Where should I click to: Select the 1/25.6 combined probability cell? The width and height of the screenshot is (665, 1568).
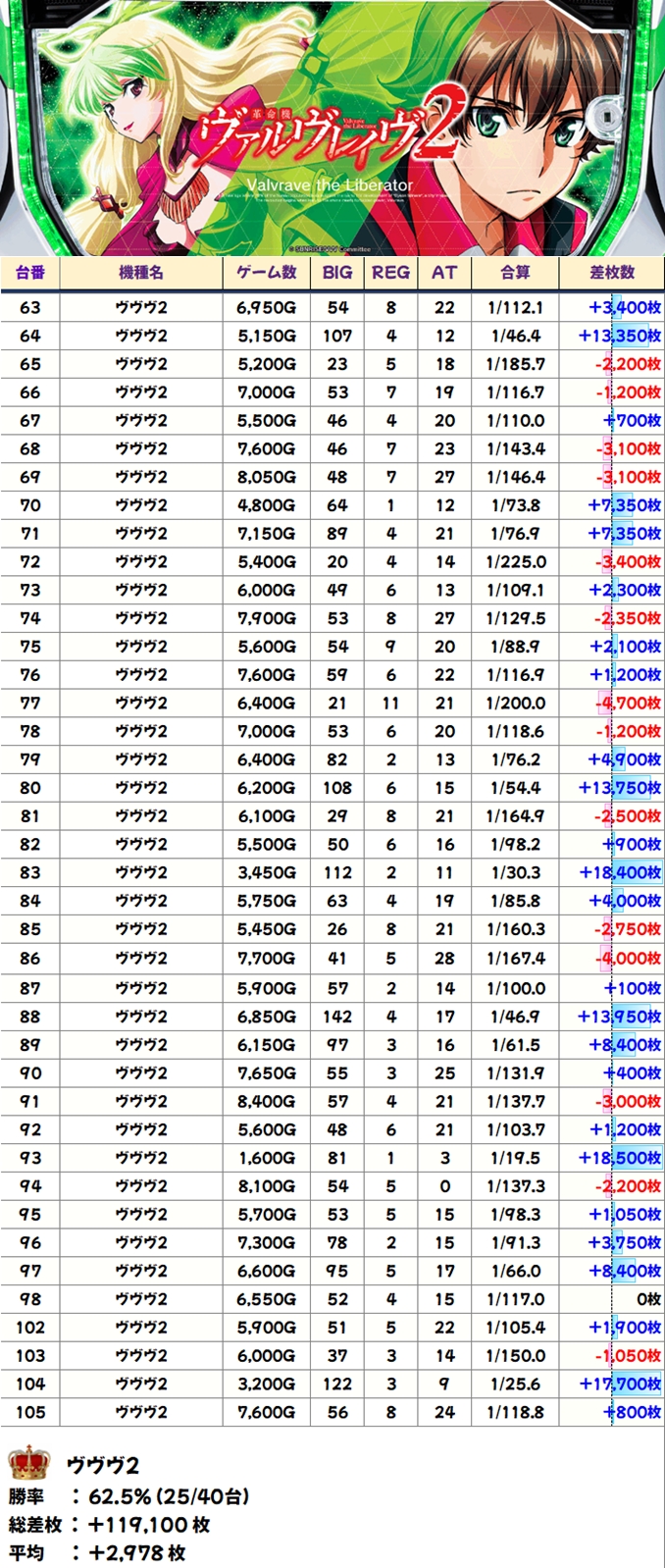tap(515, 1384)
